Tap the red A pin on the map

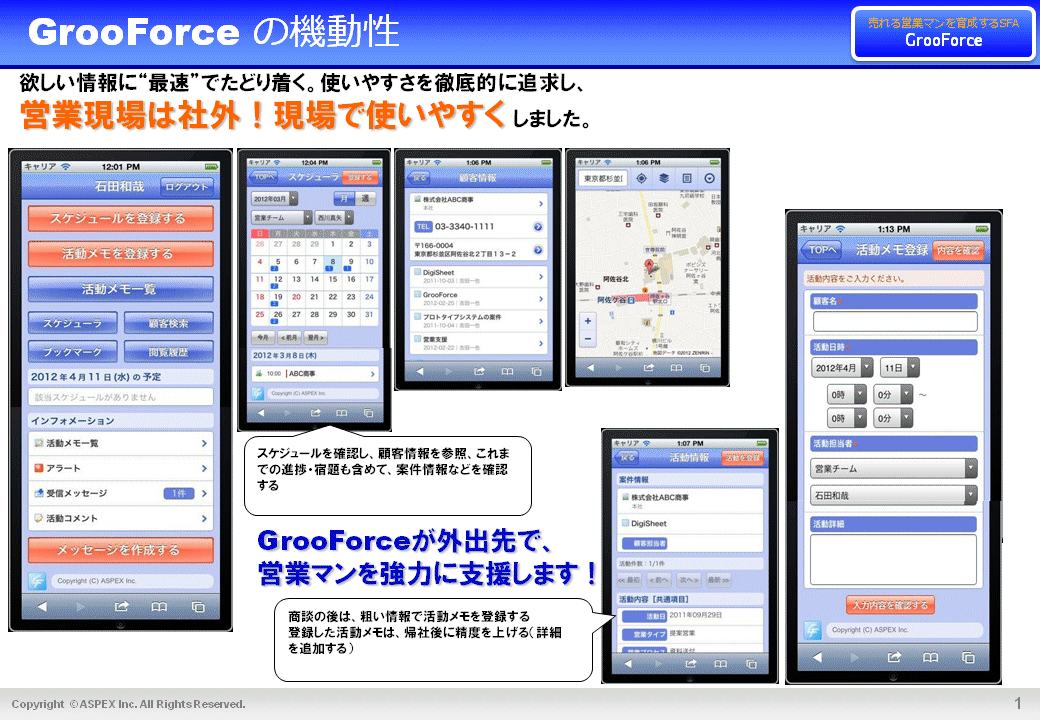(649, 265)
